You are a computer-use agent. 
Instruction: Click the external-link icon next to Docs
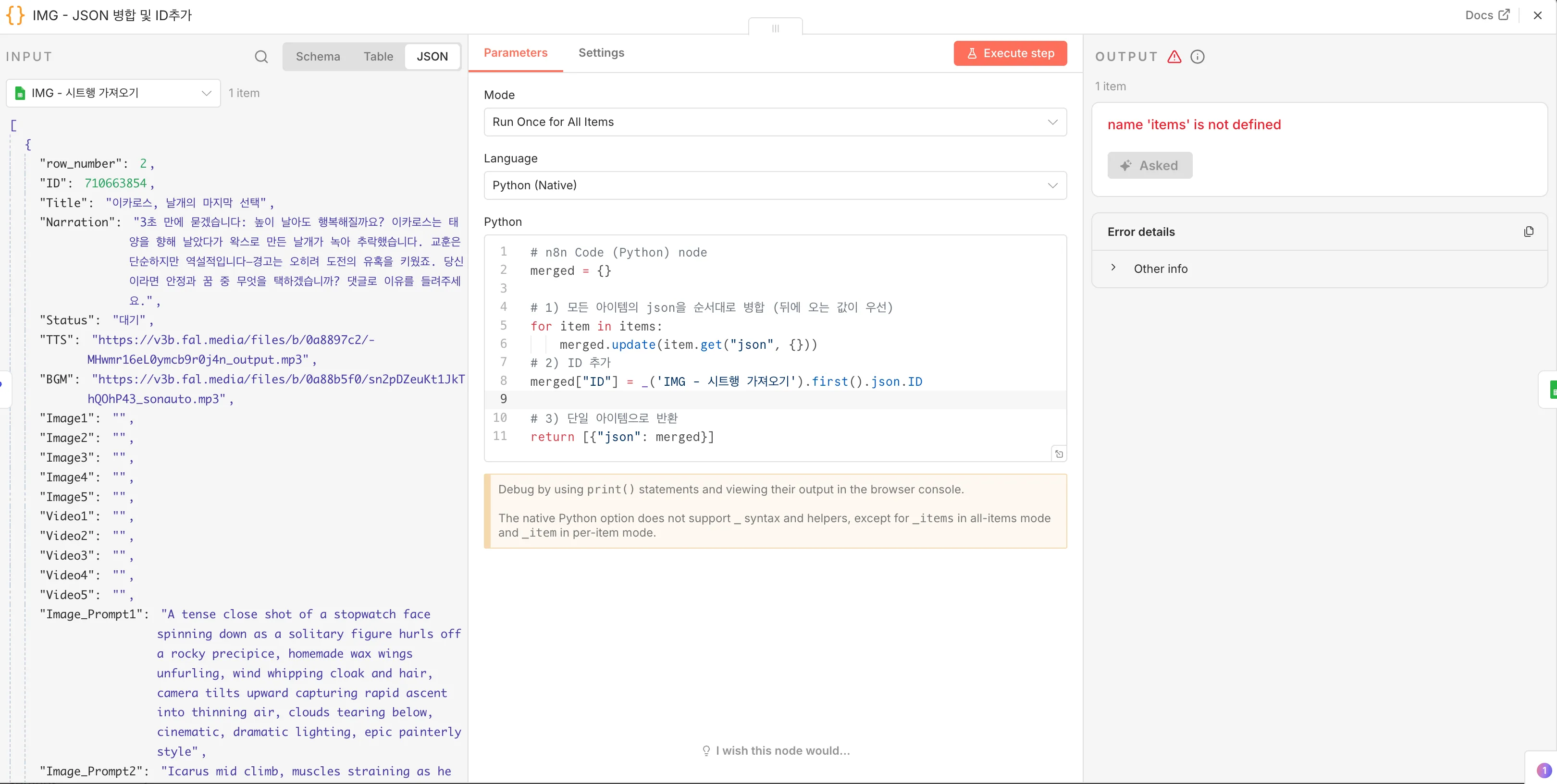point(1506,15)
